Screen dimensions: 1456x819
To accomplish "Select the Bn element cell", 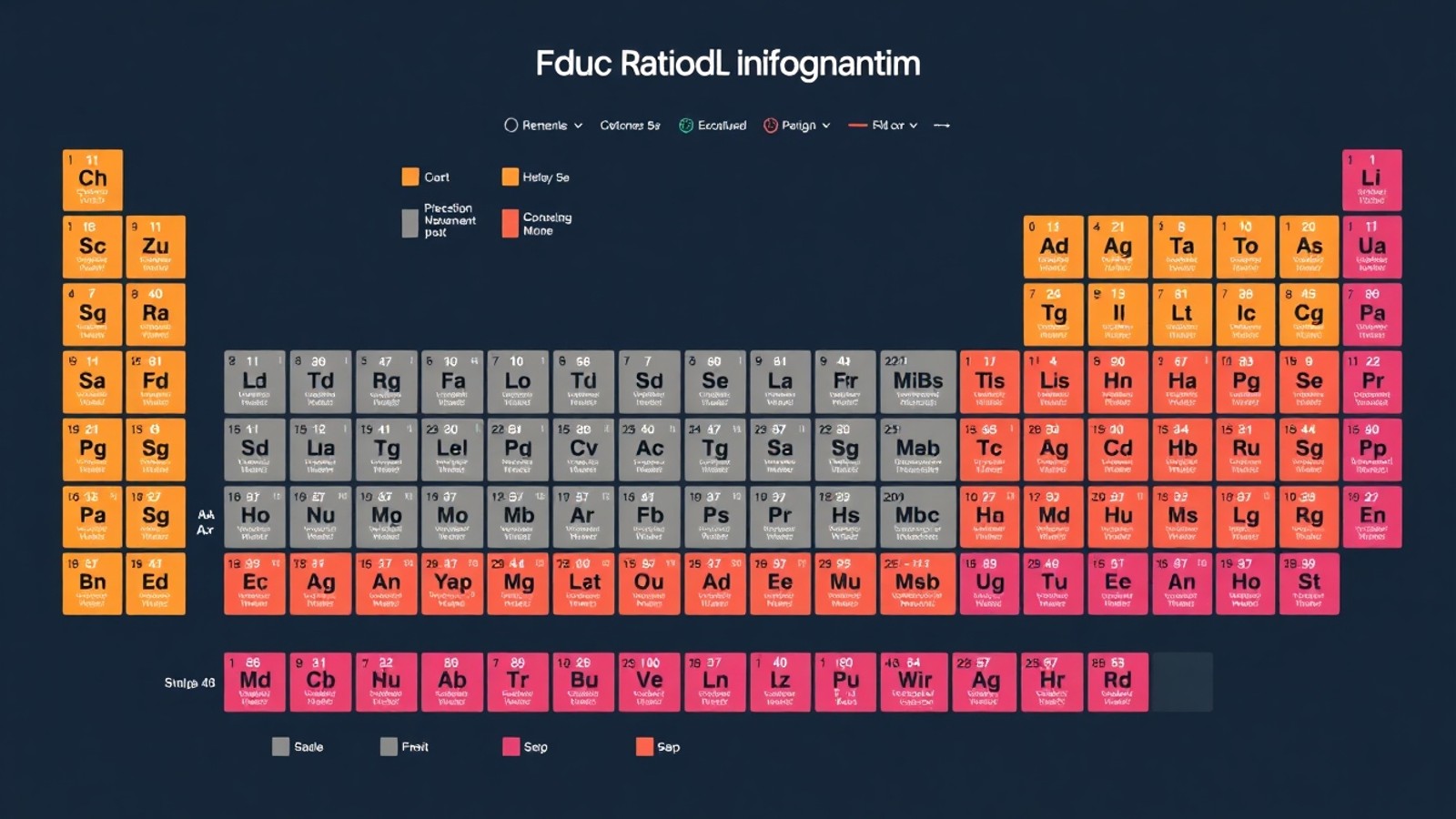I will pos(93,583).
